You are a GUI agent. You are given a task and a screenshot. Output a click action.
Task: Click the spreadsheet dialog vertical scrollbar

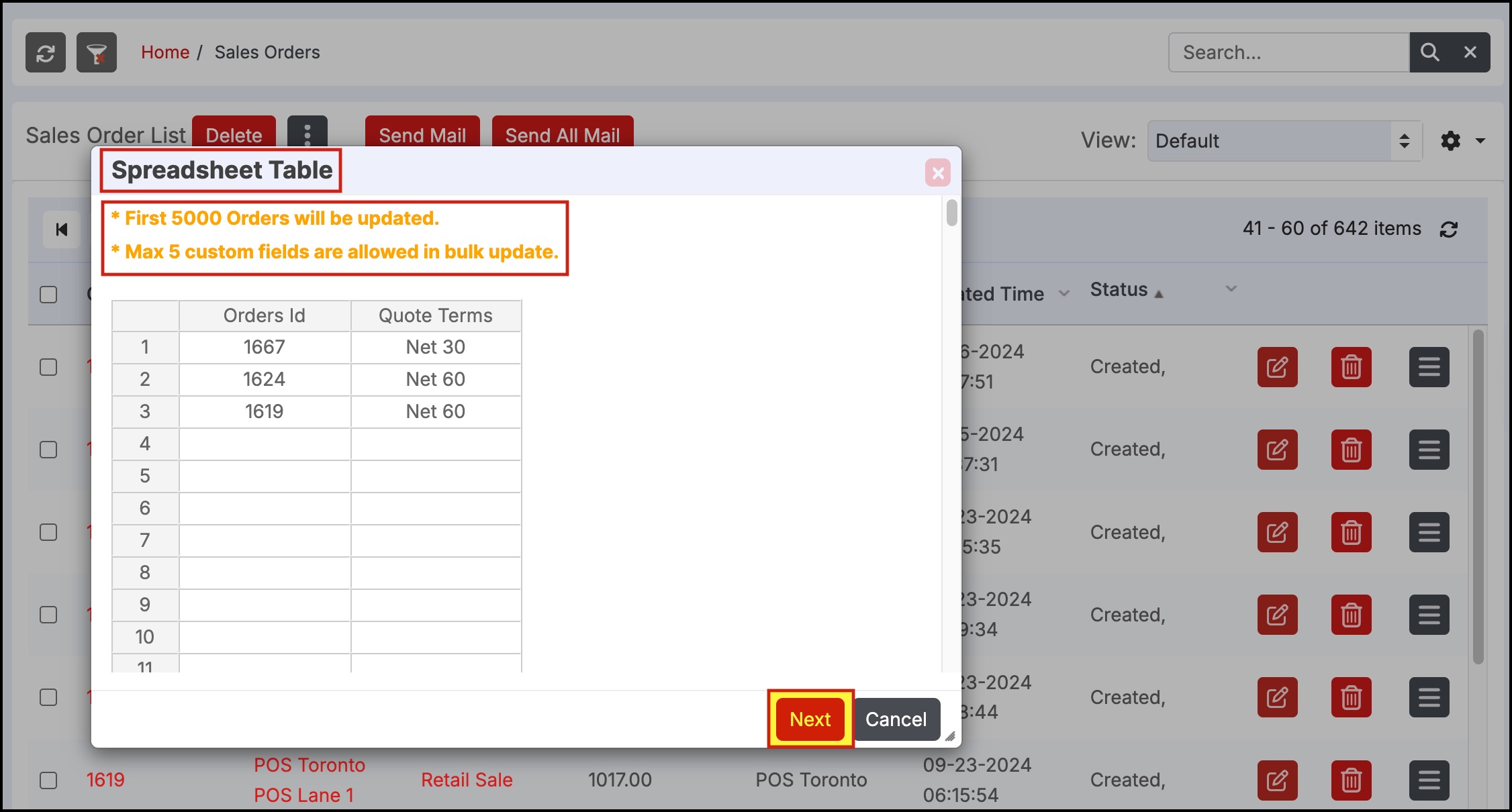tap(951, 213)
